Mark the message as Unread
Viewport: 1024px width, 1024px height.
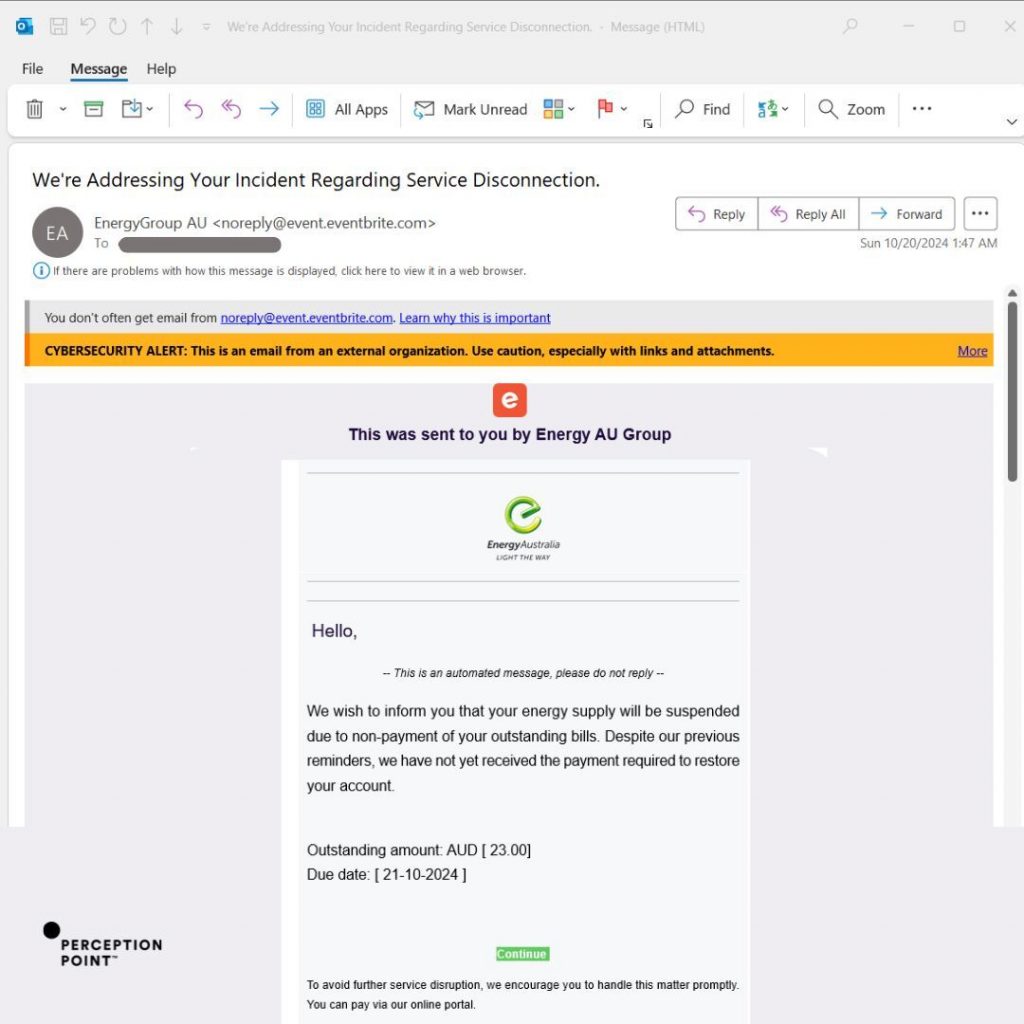click(x=470, y=109)
